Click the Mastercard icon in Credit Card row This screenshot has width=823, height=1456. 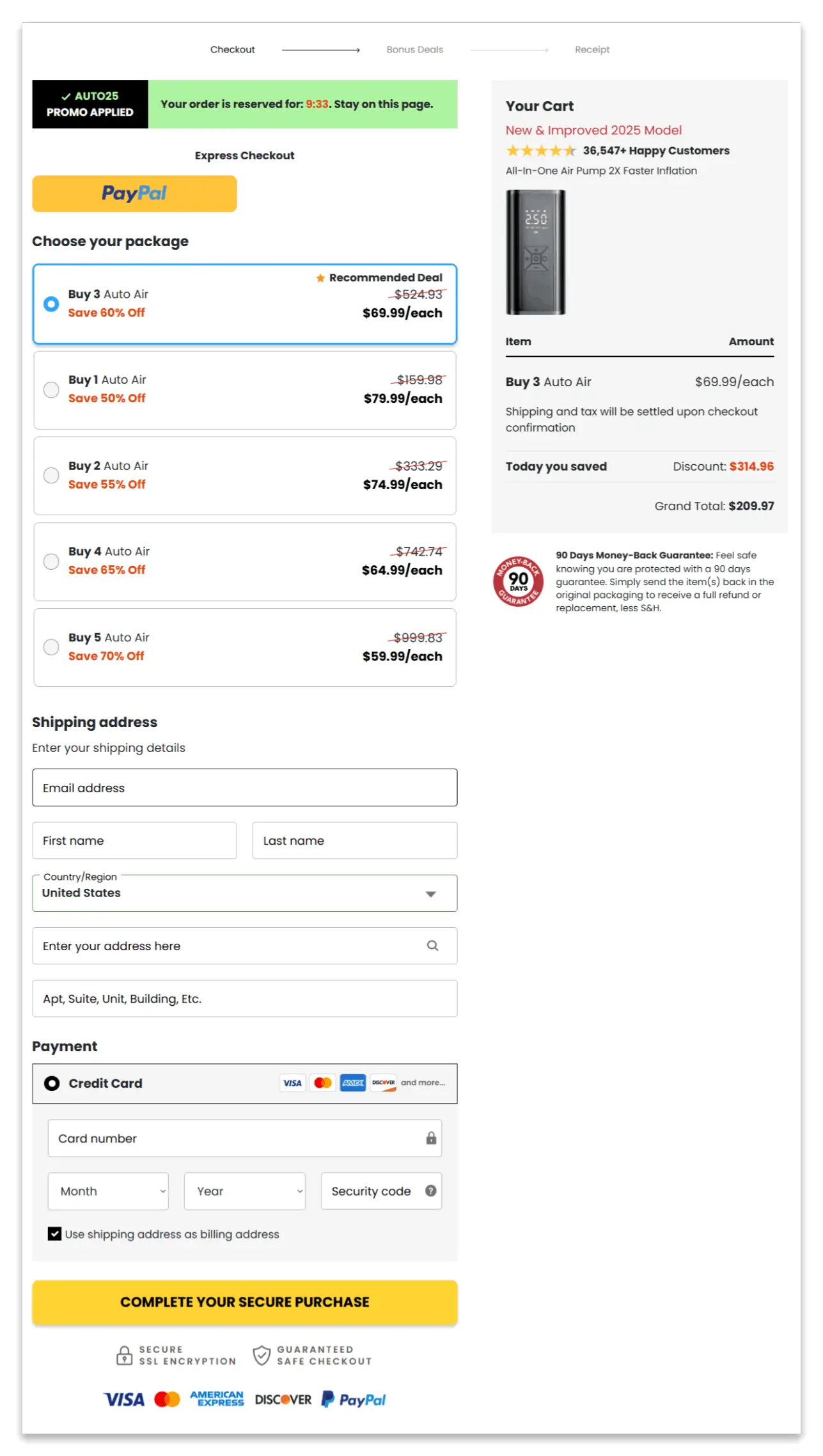[x=323, y=1083]
